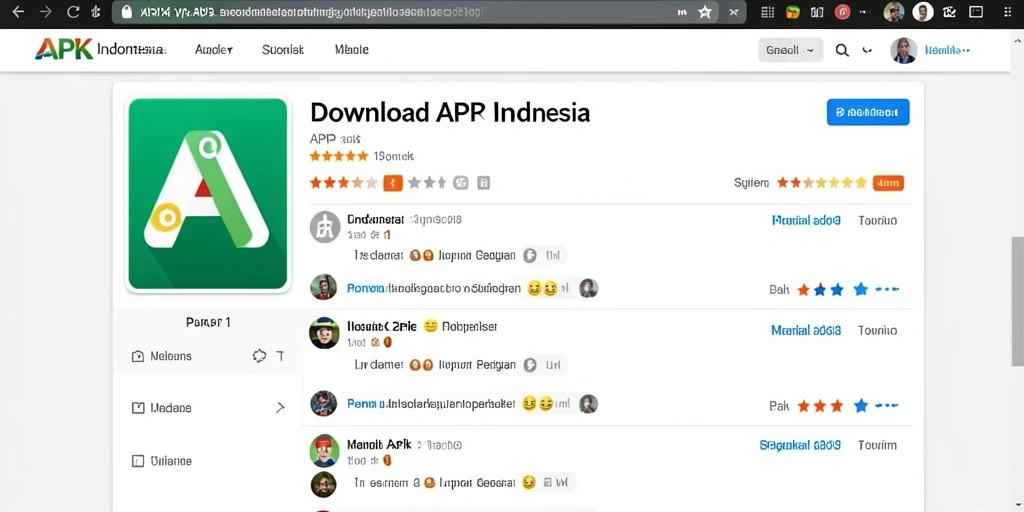
Task: Click the window-layout icon ending the browser toolbar
Action: click(x=976, y=12)
